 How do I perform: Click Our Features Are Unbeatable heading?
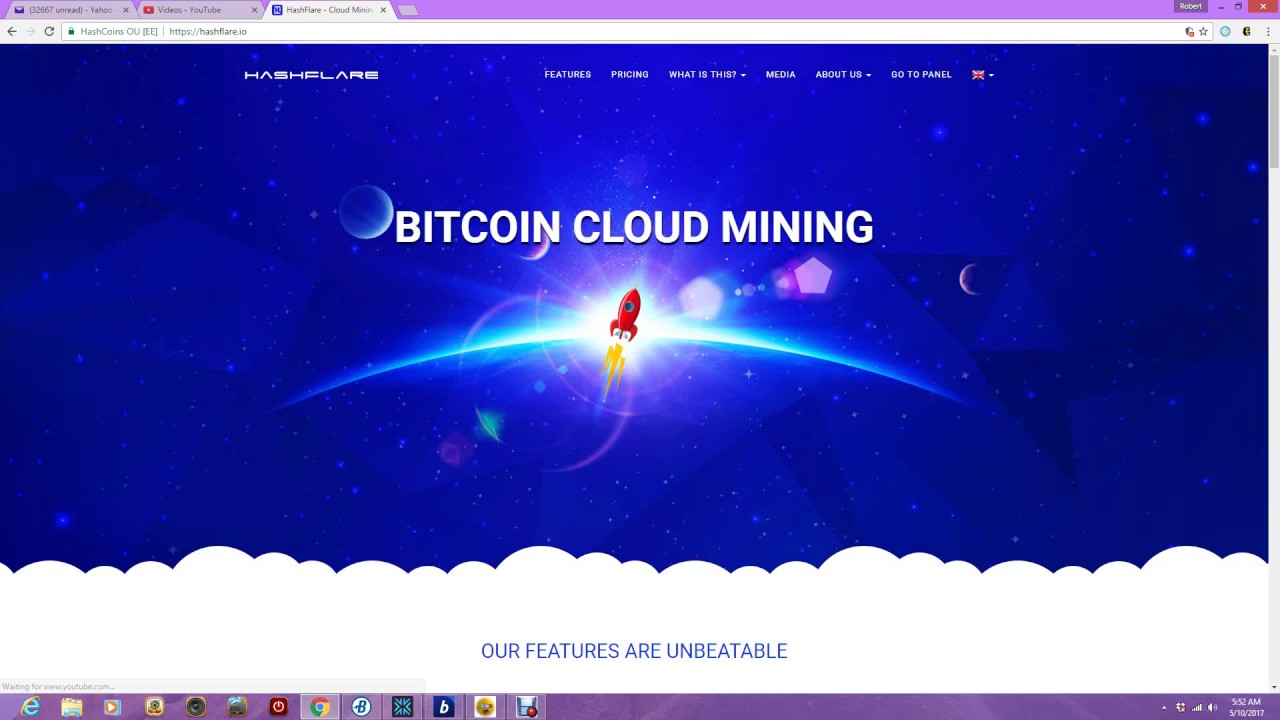(x=634, y=651)
